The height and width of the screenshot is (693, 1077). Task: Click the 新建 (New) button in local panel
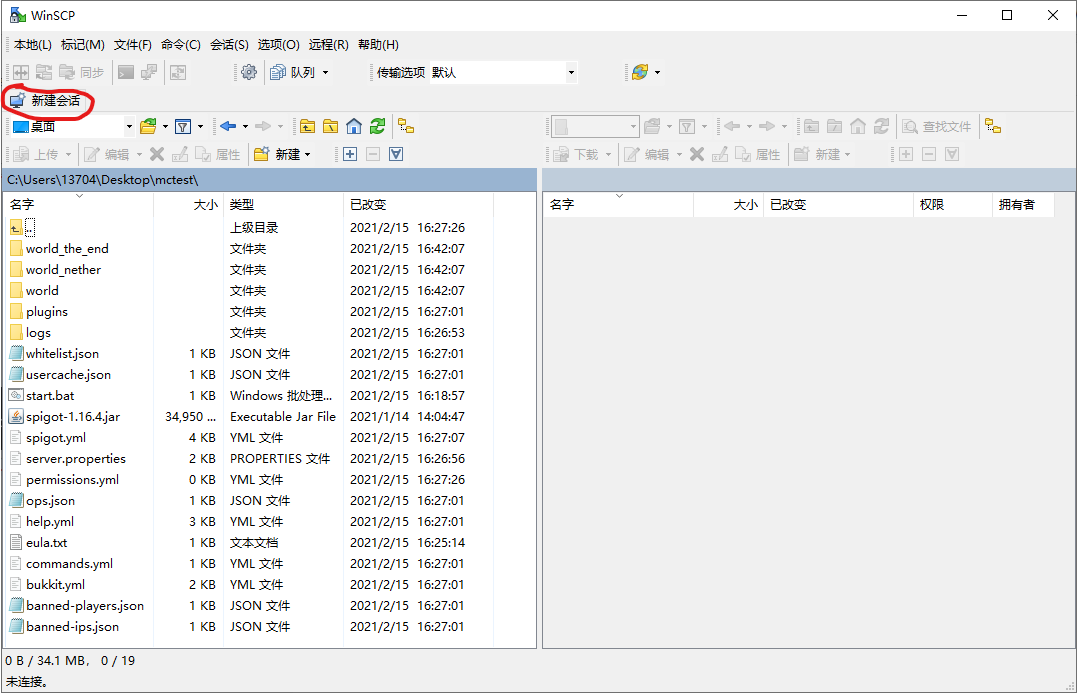pos(277,155)
